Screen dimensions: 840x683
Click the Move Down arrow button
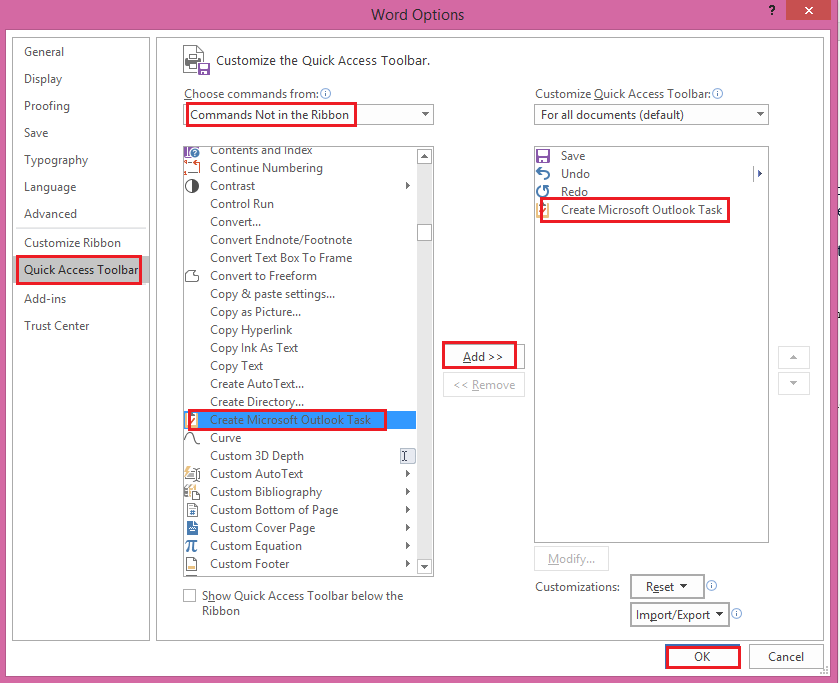(793, 383)
